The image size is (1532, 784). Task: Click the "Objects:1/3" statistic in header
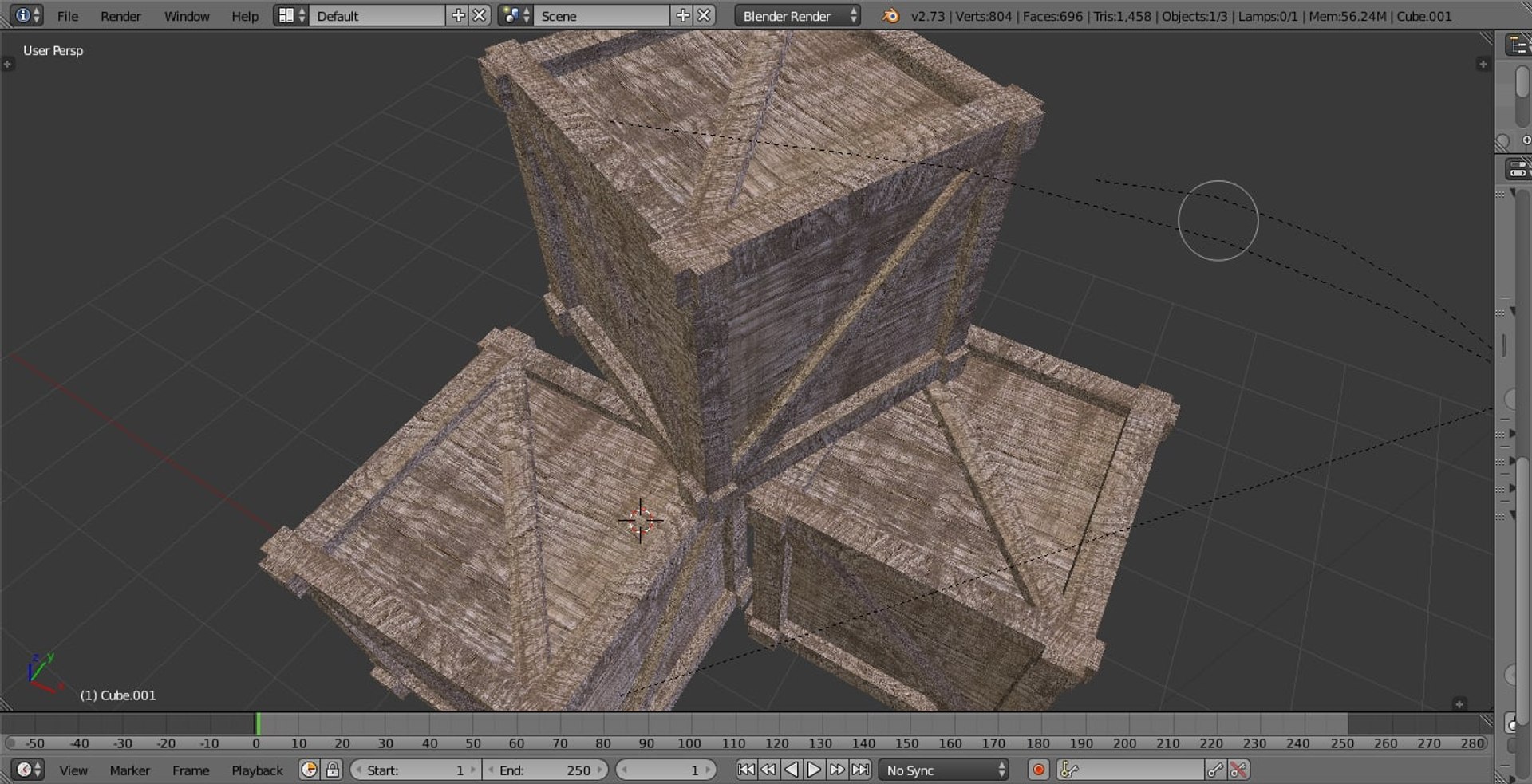[1194, 16]
